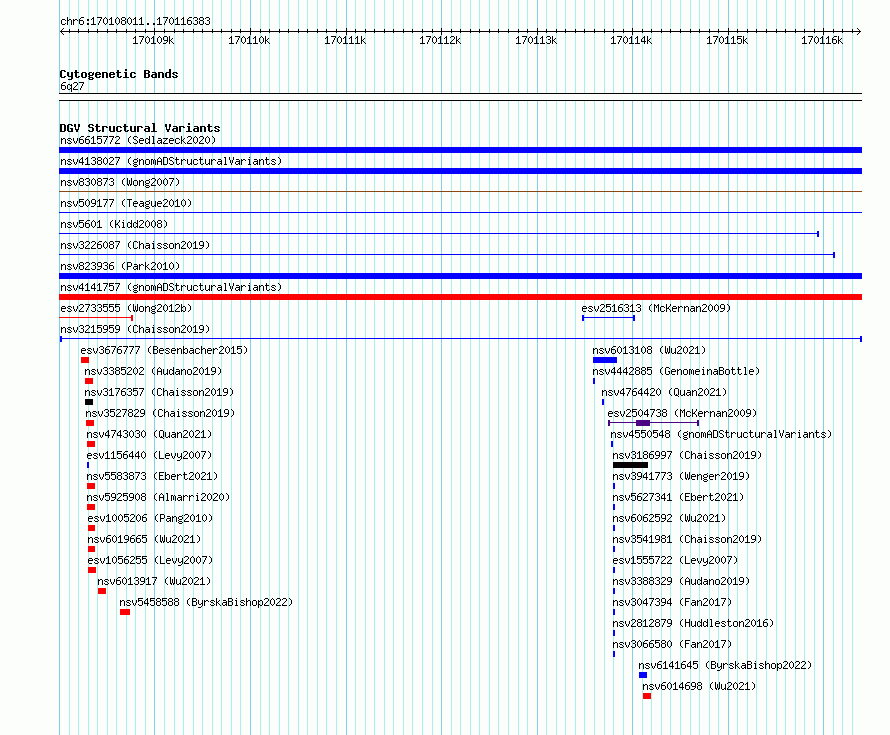The height and width of the screenshot is (735, 890).
Task: Open nsv3186997 (Chaisson2019) label
Action: [687, 455]
